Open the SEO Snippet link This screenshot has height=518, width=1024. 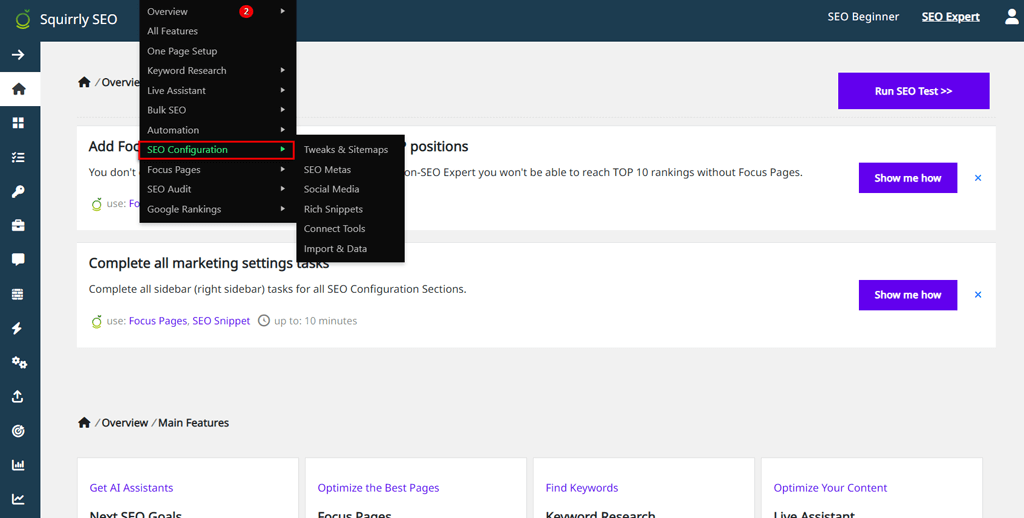click(221, 321)
